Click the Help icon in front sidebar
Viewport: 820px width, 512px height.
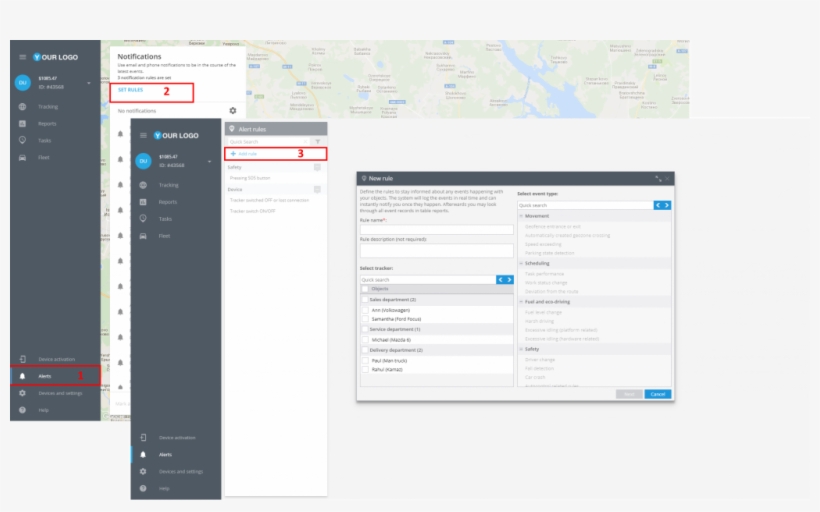click(x=144, y=488)
